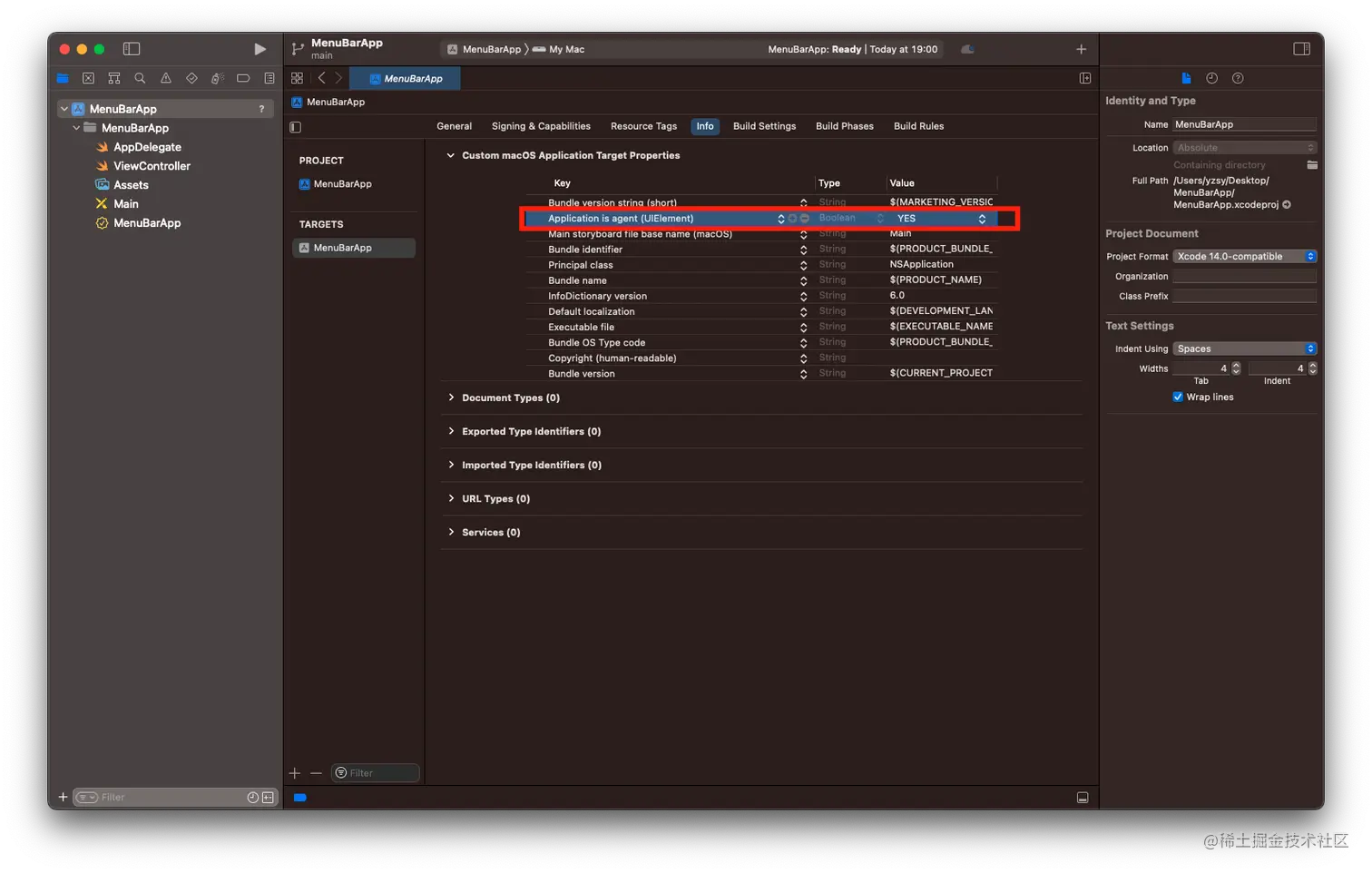1372x873 pixels.
Task: Switch to Resource Tags tab
Action: [x=643, y=126]
